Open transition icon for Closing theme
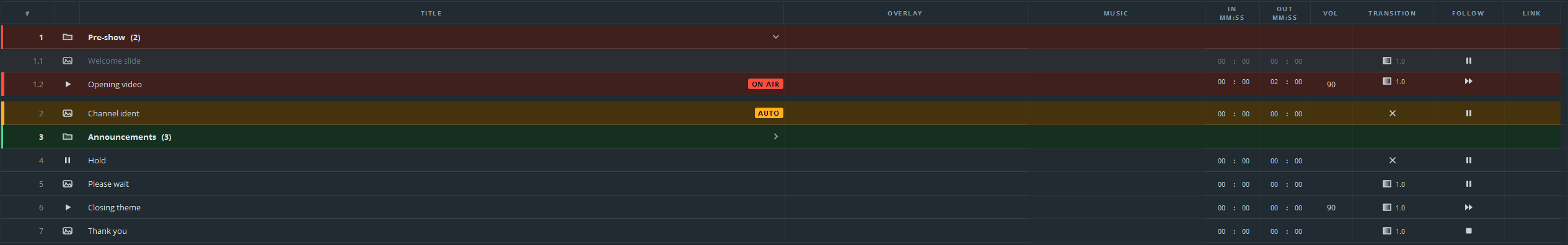The height and width of the screenshot is (245, 1568). 1387,207
